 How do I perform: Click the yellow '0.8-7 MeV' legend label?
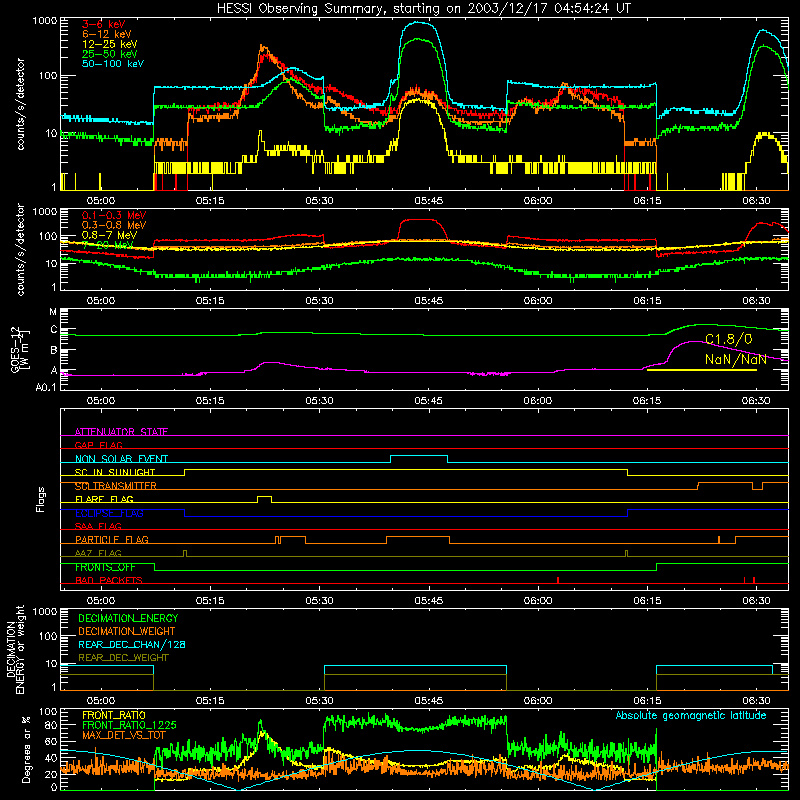109,235
